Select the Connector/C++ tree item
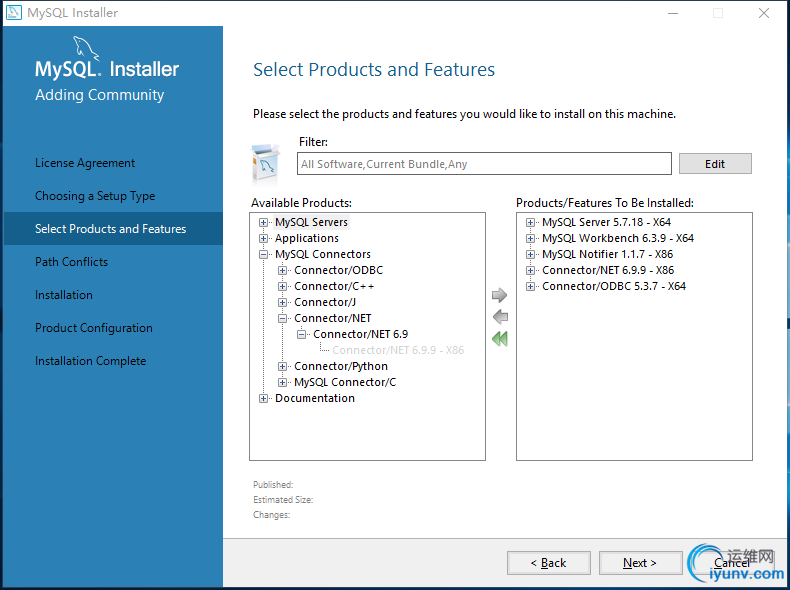 (334, 287)
